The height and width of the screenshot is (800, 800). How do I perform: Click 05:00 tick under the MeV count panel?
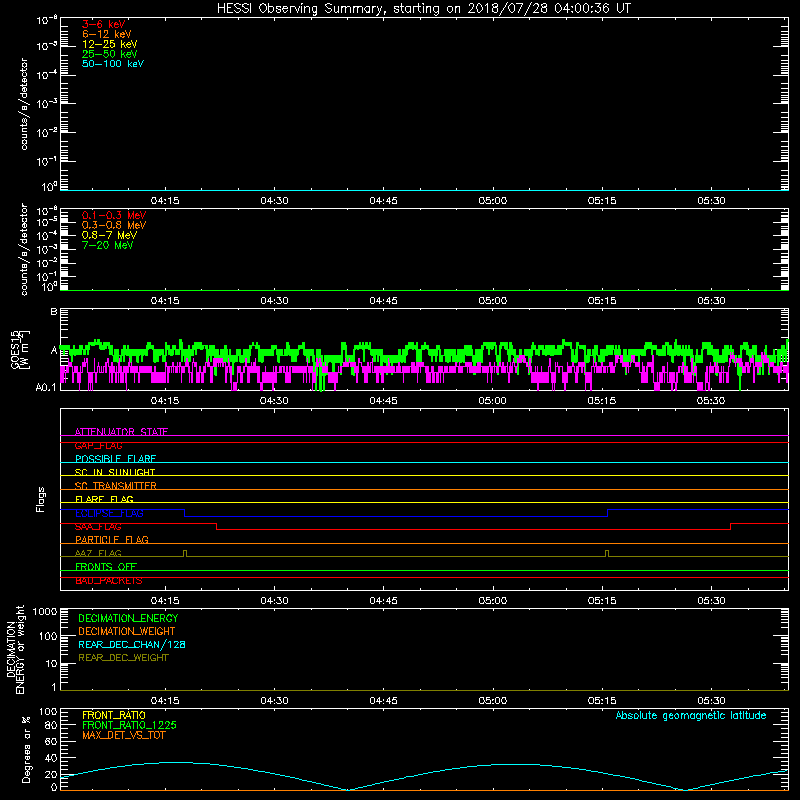493,301
